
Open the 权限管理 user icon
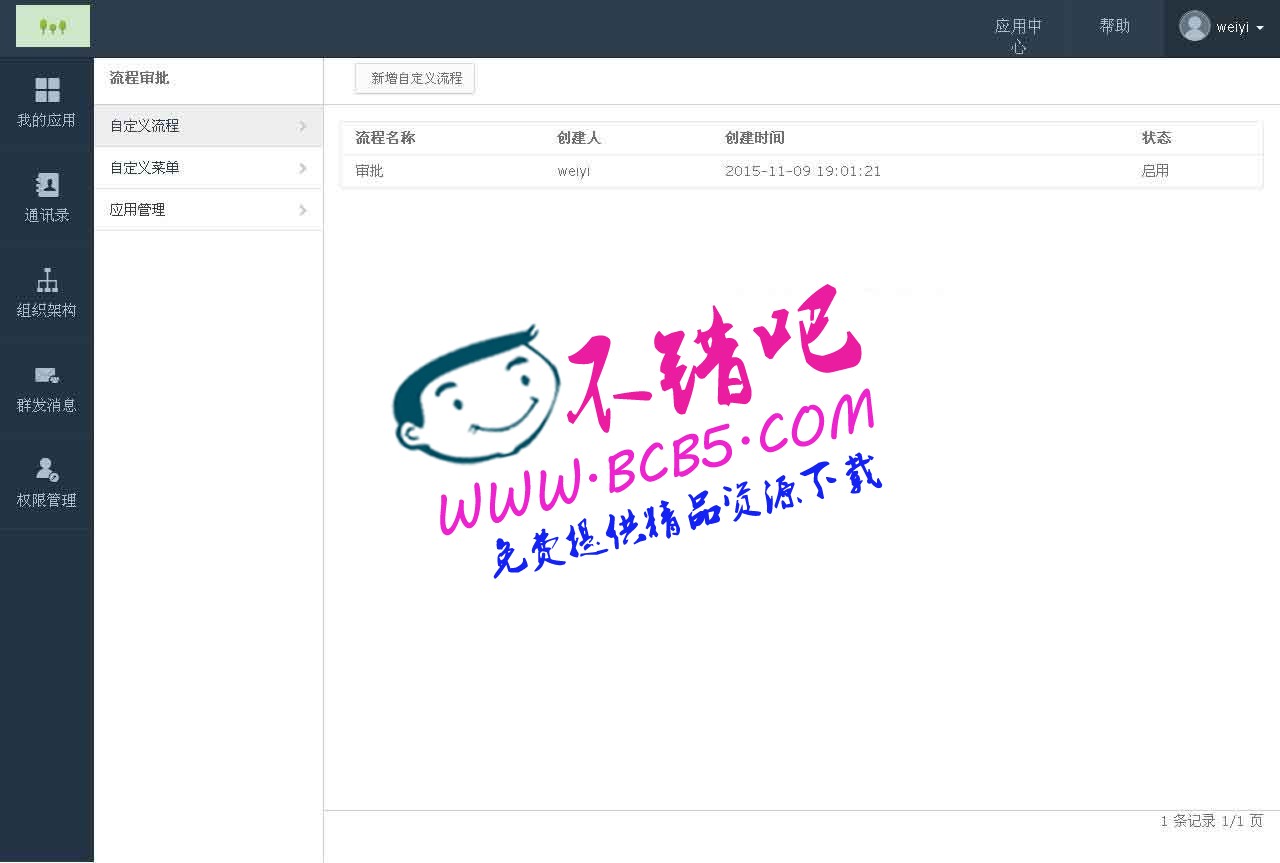click(x=47, y=470)
